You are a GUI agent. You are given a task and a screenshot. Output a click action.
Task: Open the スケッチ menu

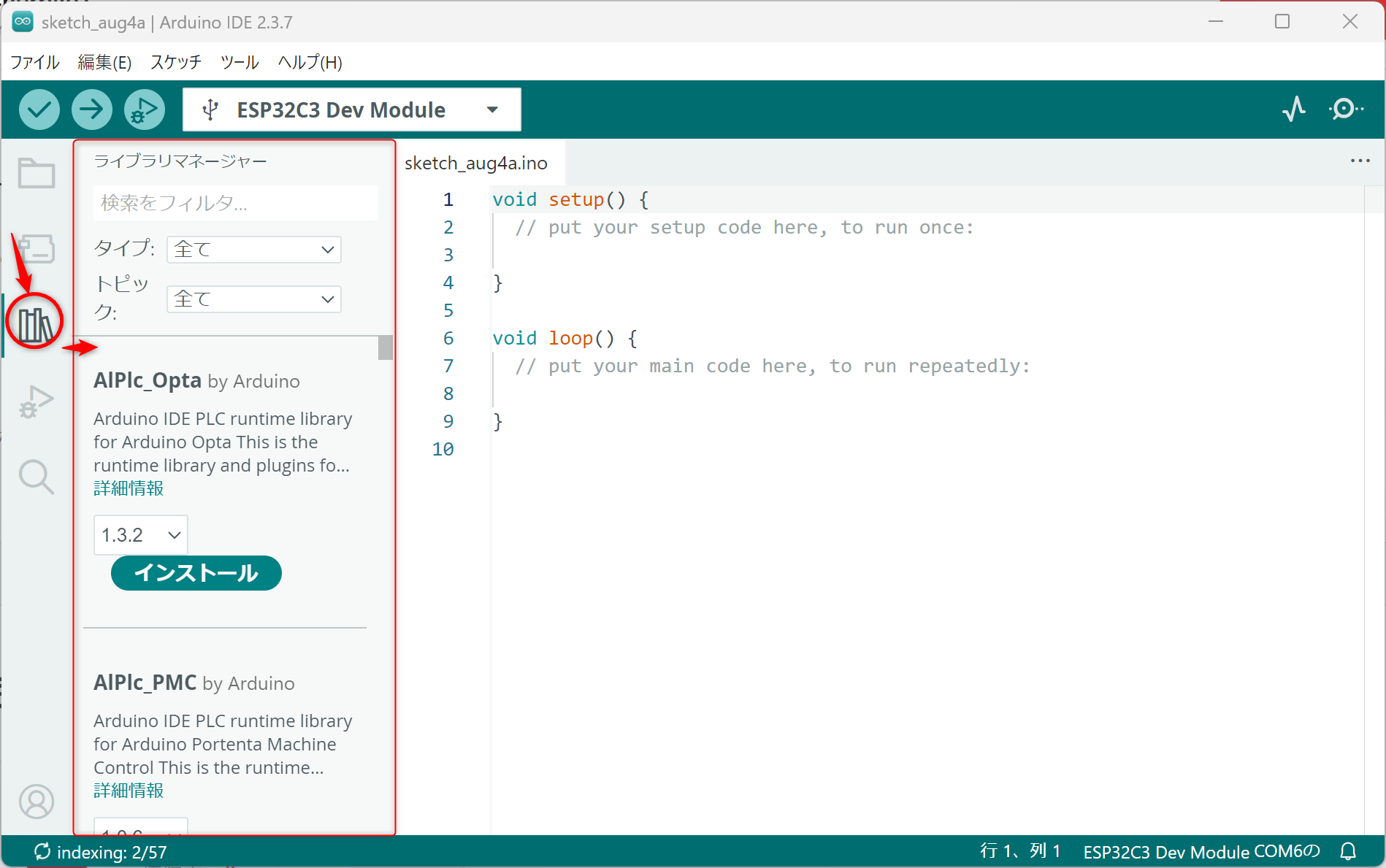(x=176, y=62)
